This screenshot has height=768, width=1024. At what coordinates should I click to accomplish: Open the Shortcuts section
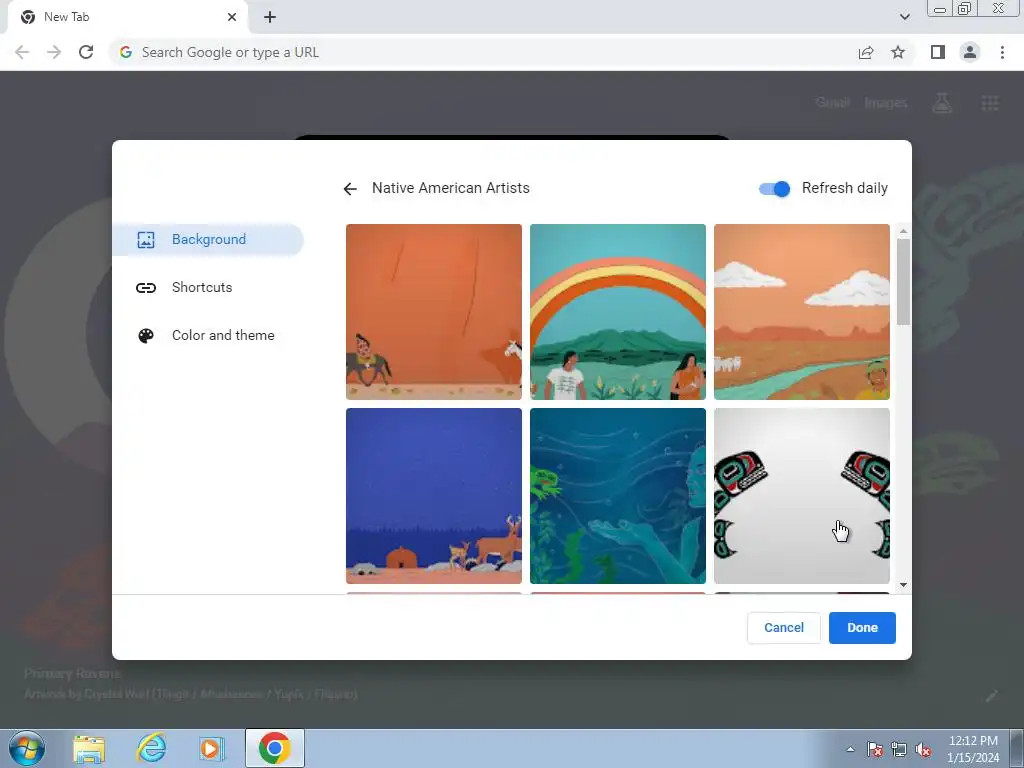(x=208, y=287)
